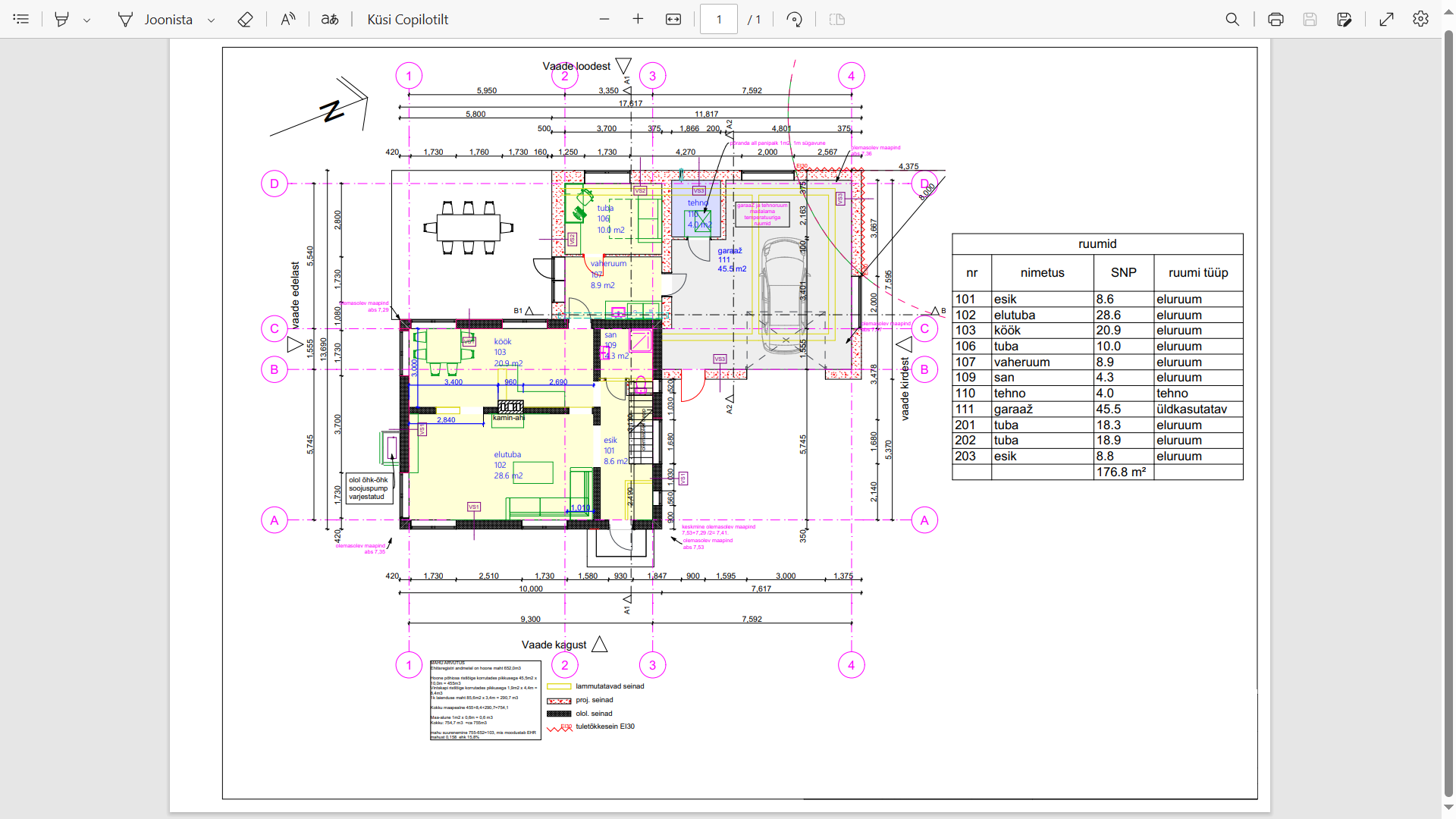This screenshot has height=819, width=1456.
Task: Rotate the page with rotate icon
Action: [794, 19]
